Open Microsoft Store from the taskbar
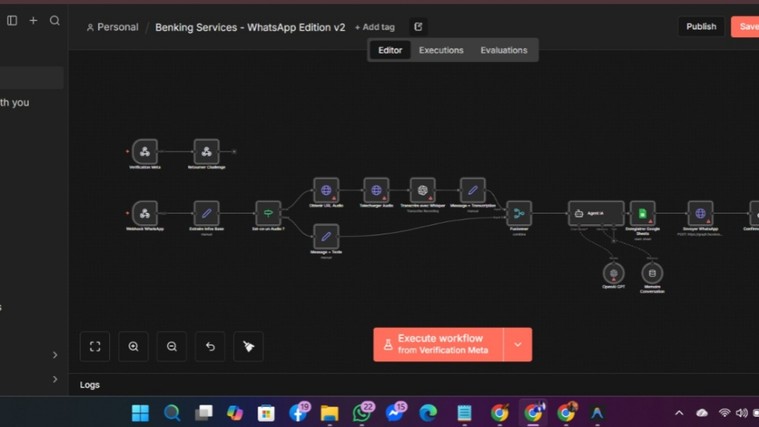759x427 pixels. point(266,413)
